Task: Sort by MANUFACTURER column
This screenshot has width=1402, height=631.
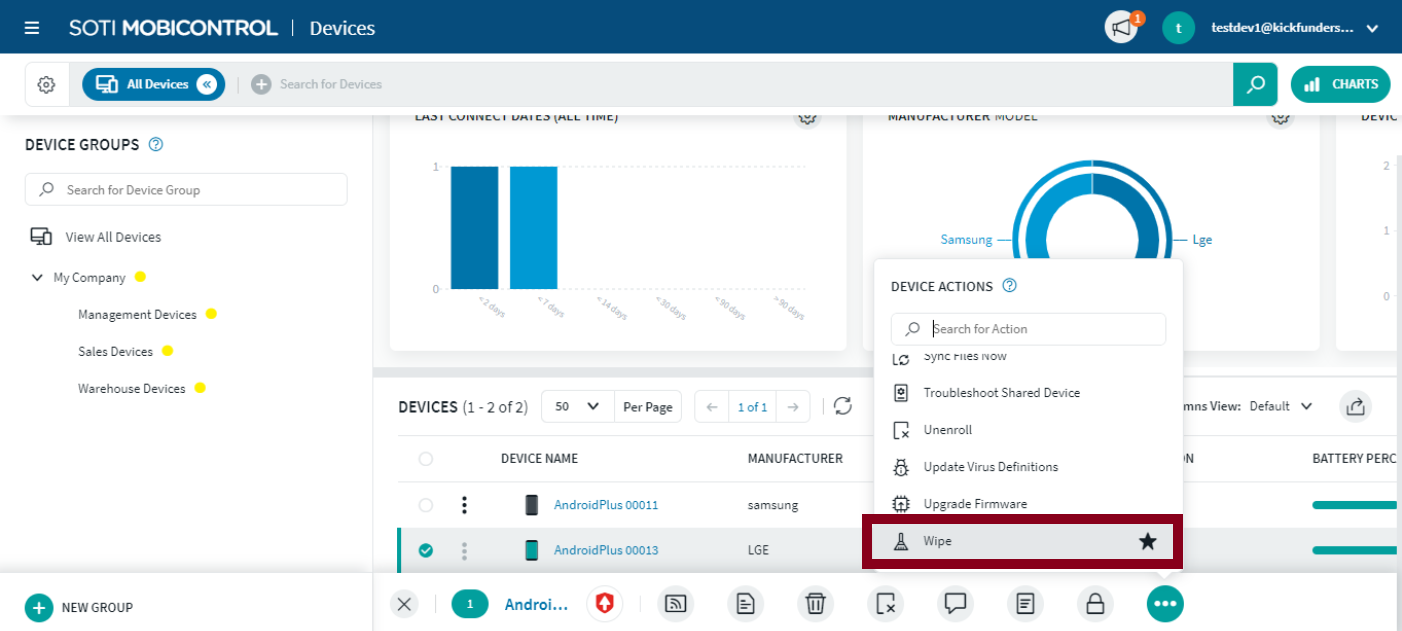Action: (795, 459)
